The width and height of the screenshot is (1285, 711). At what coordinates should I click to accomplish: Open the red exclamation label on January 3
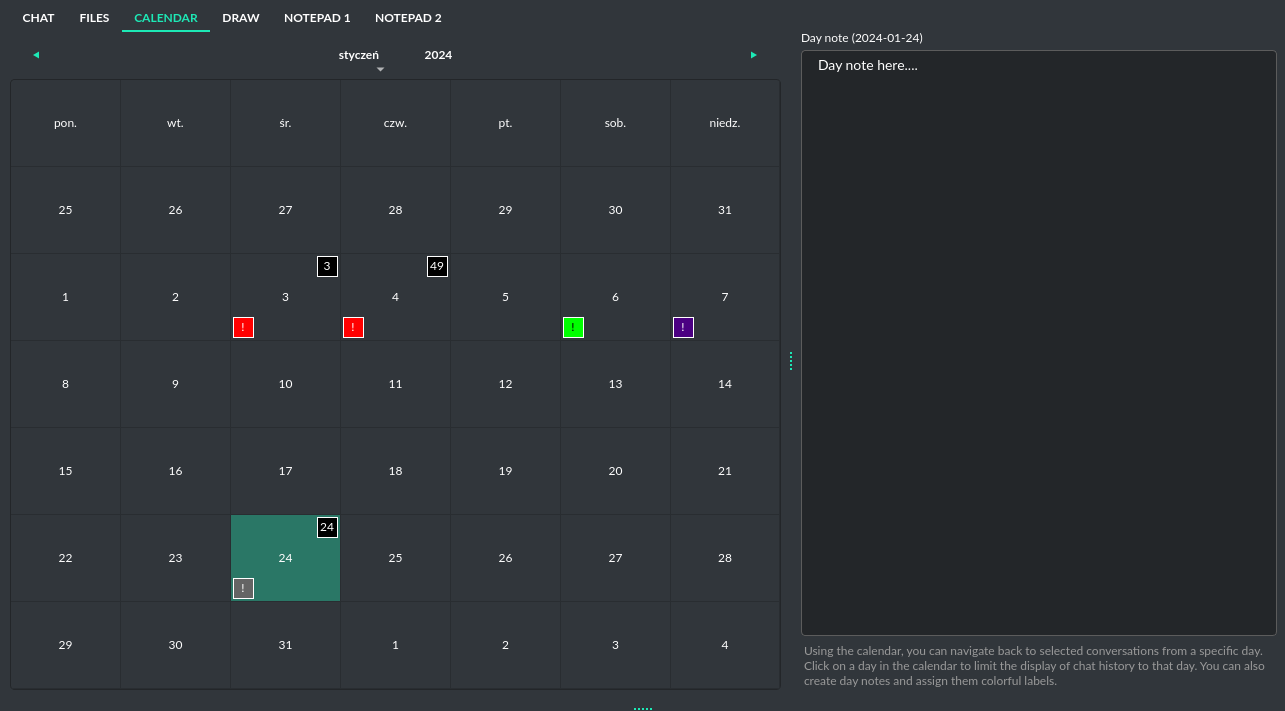point(243,327)
